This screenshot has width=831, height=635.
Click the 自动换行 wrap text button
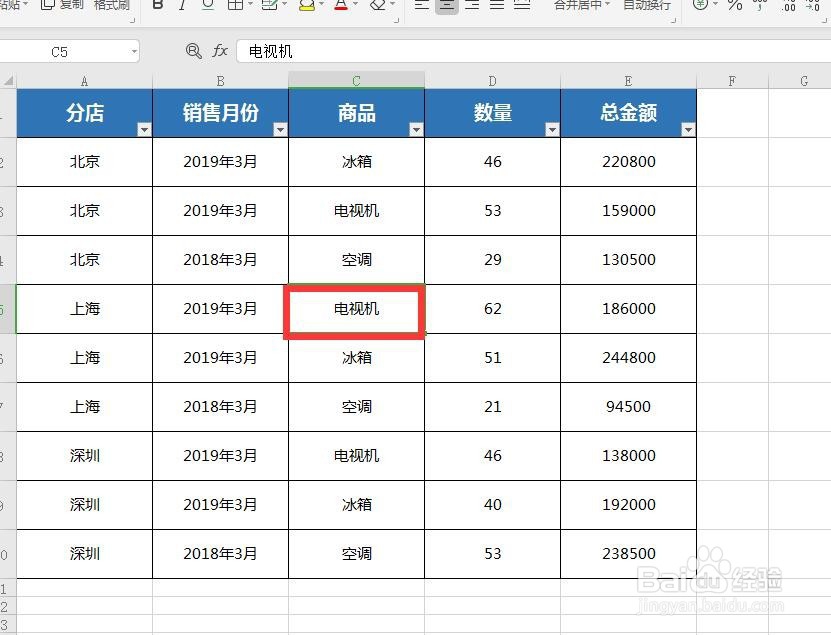pyautogui.click(x=646, y=5)
